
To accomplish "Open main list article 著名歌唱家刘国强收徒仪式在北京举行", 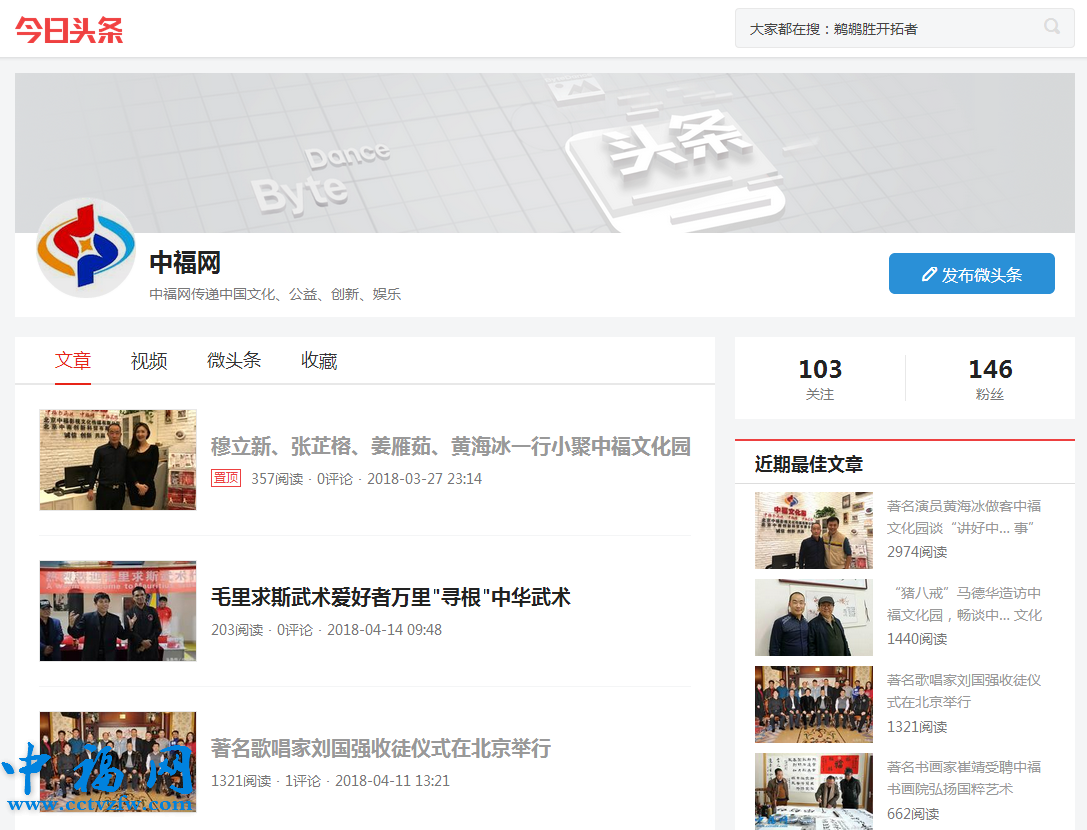I will coord(381,748).
